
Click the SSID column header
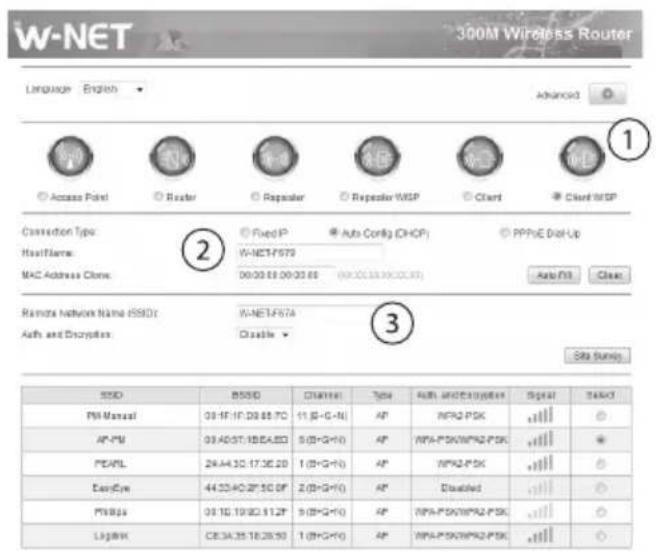pyautogui.click(x=111, y=395)
